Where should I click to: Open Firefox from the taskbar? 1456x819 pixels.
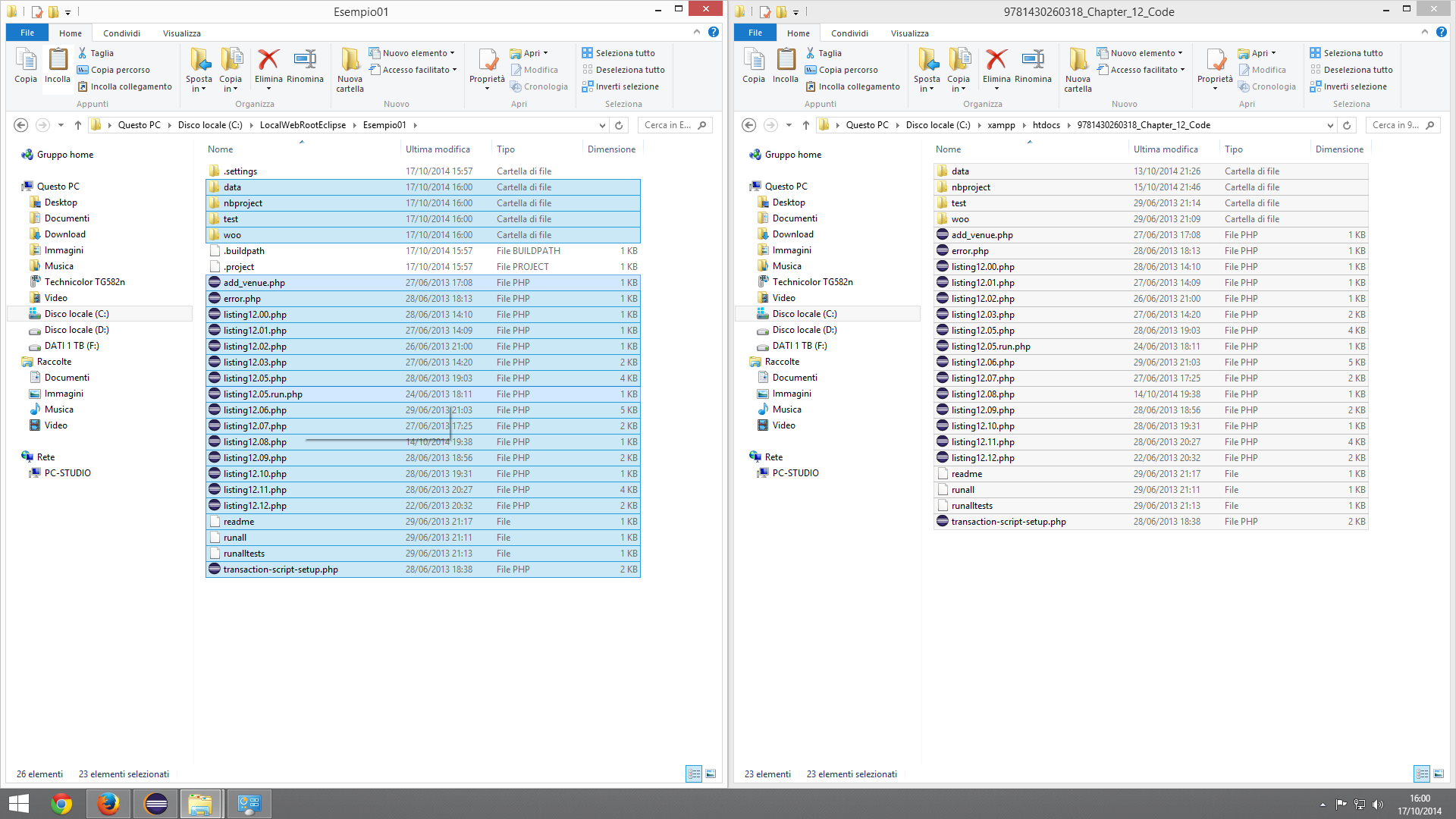(108, 803)
